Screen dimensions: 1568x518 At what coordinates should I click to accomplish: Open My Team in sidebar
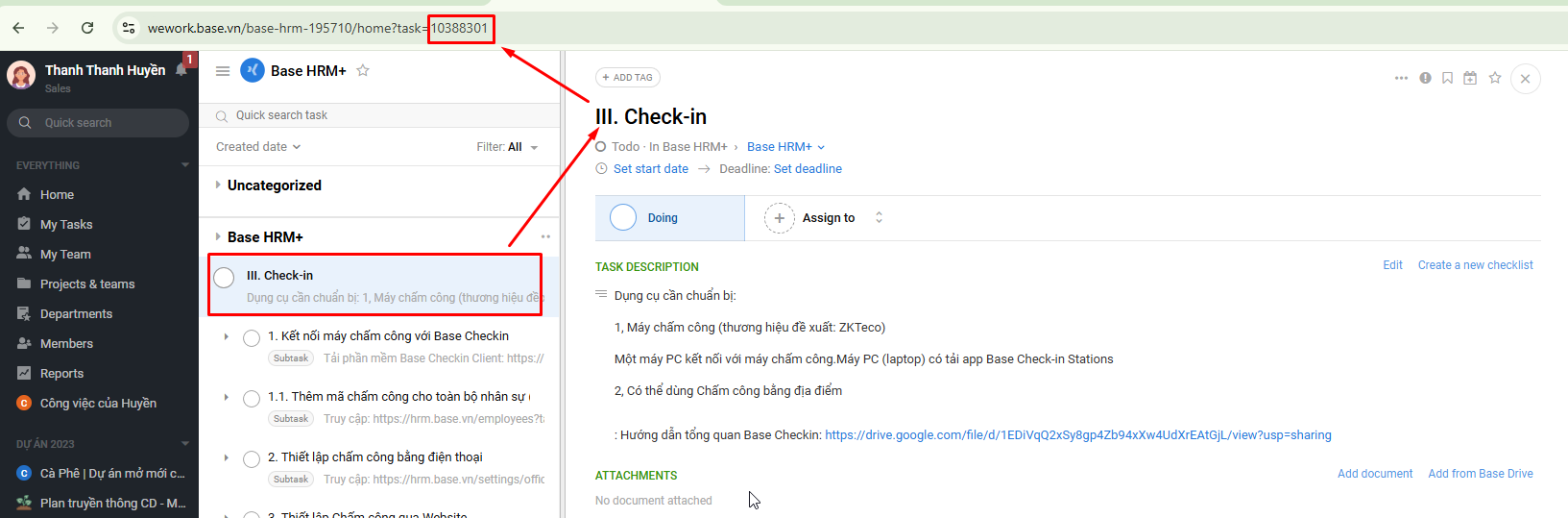[x=65, y=254]
